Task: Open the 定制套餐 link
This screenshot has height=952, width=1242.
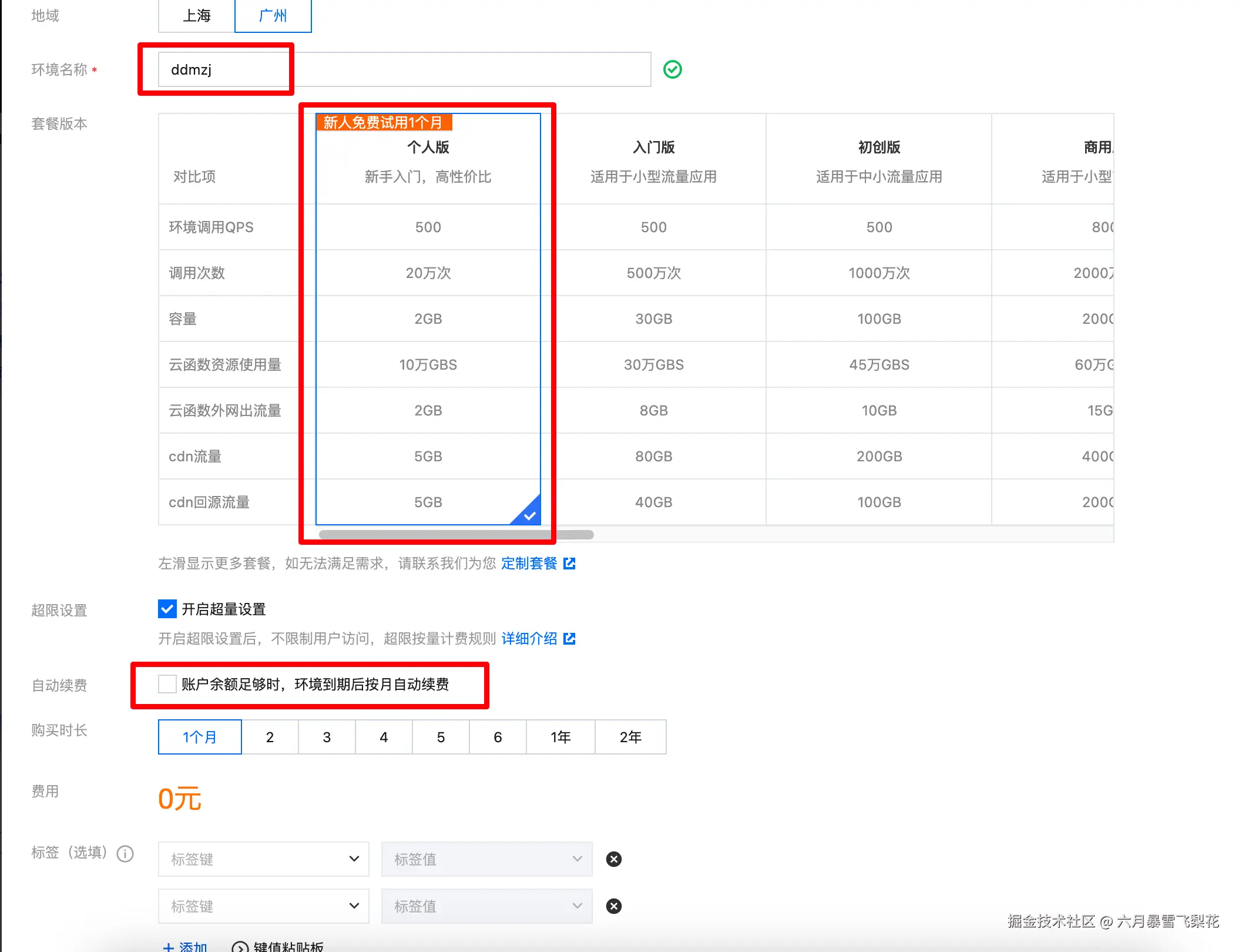Action: pos(529,564)
